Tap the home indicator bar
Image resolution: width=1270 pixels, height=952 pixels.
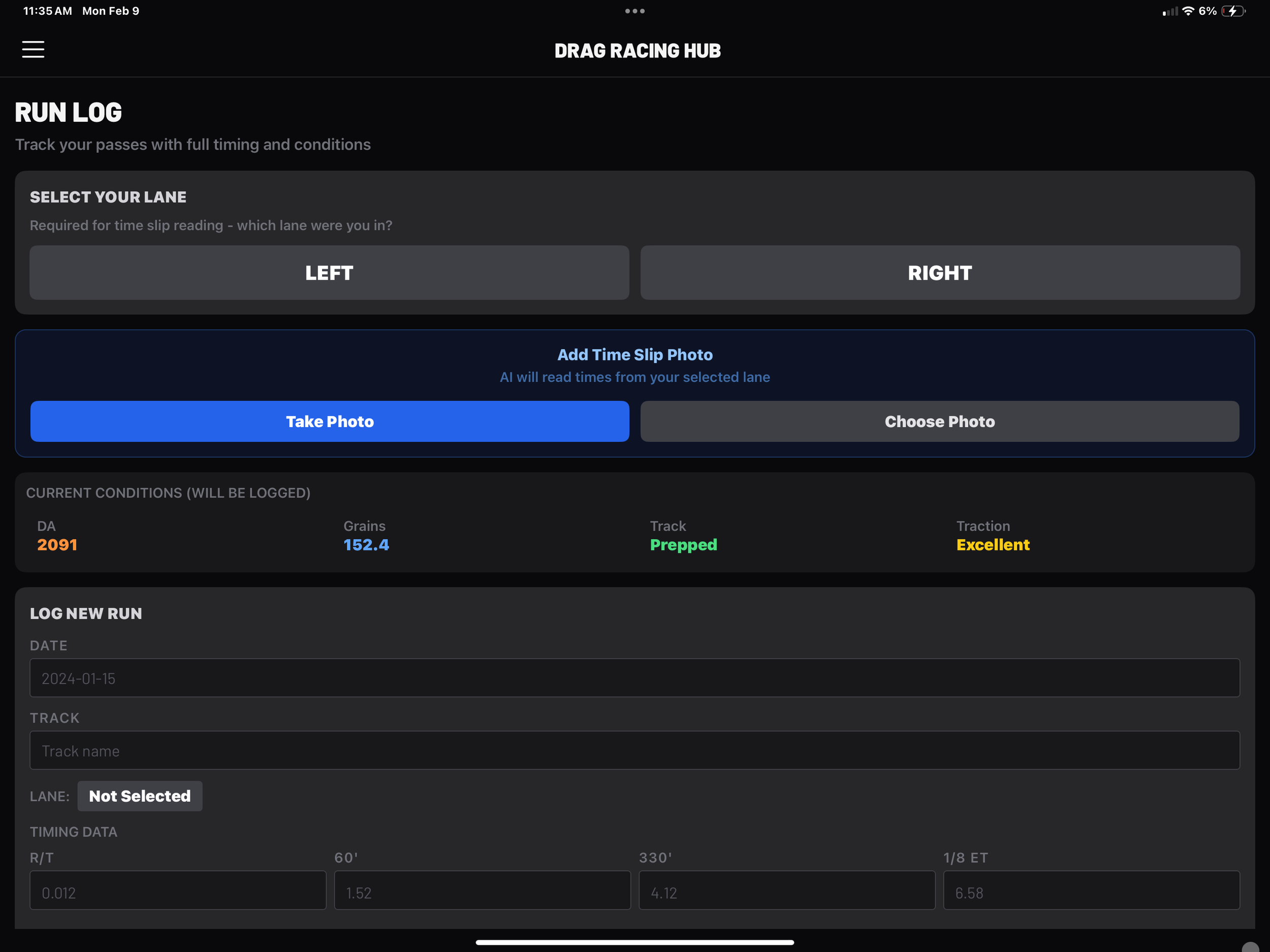click(634, 942)
